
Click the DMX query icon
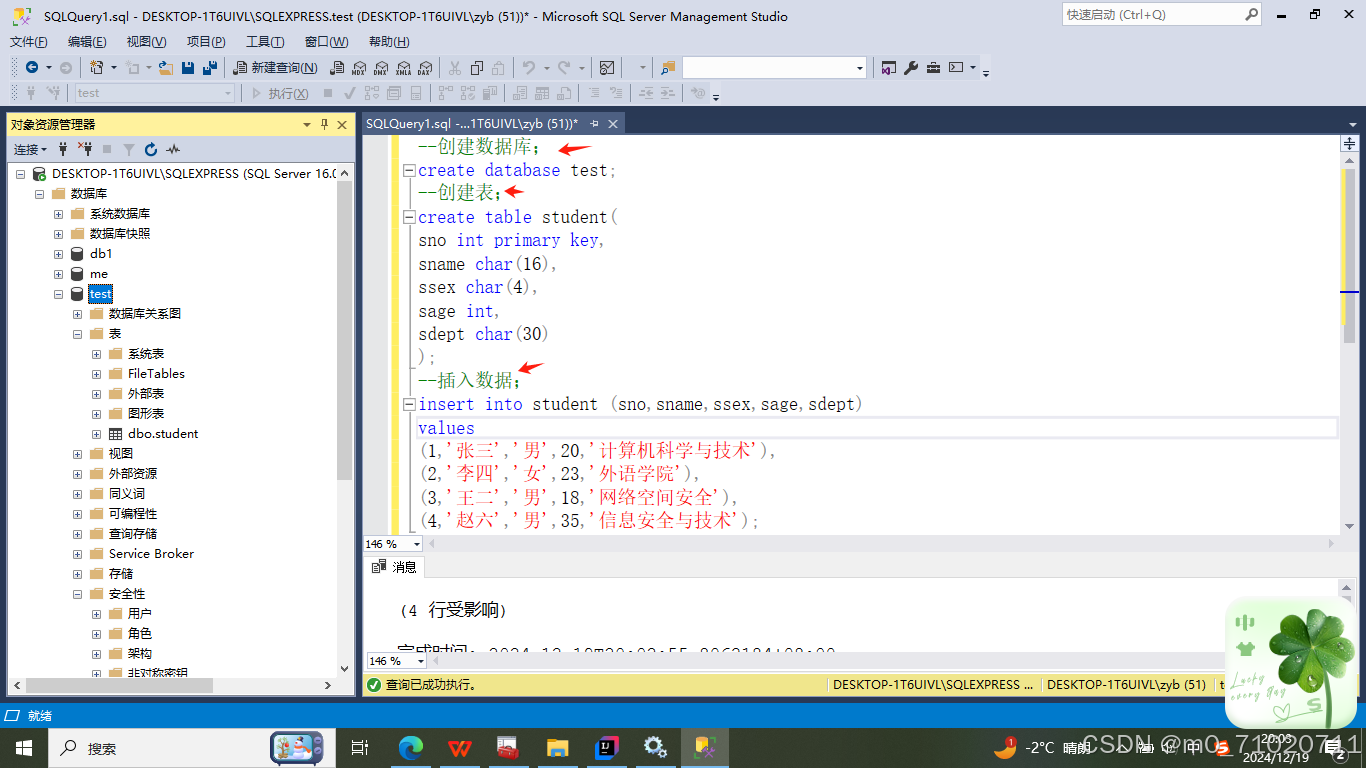pyautogui.click(x=380, y=68)
